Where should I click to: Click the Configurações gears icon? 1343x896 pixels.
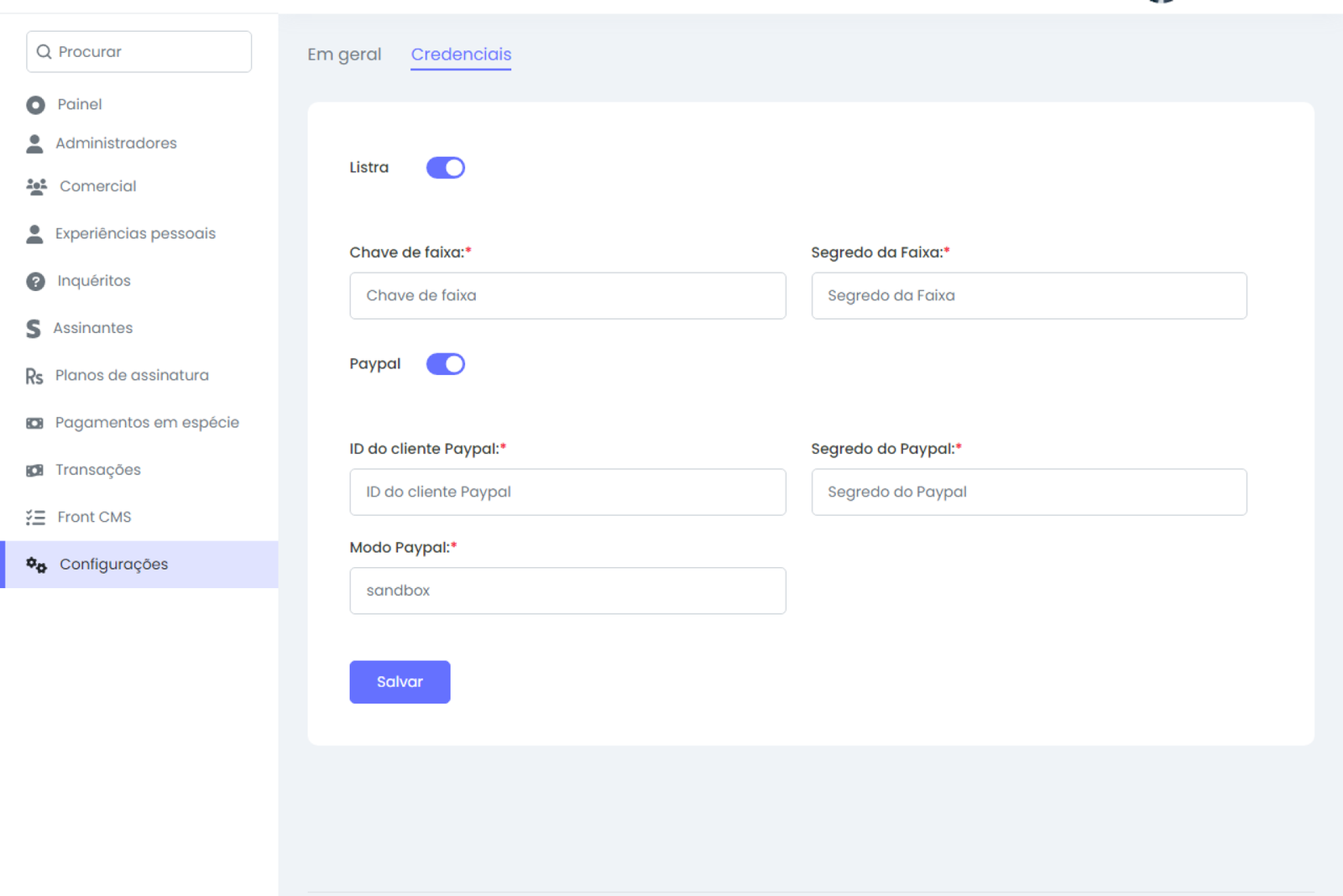[x=36, y=565]
